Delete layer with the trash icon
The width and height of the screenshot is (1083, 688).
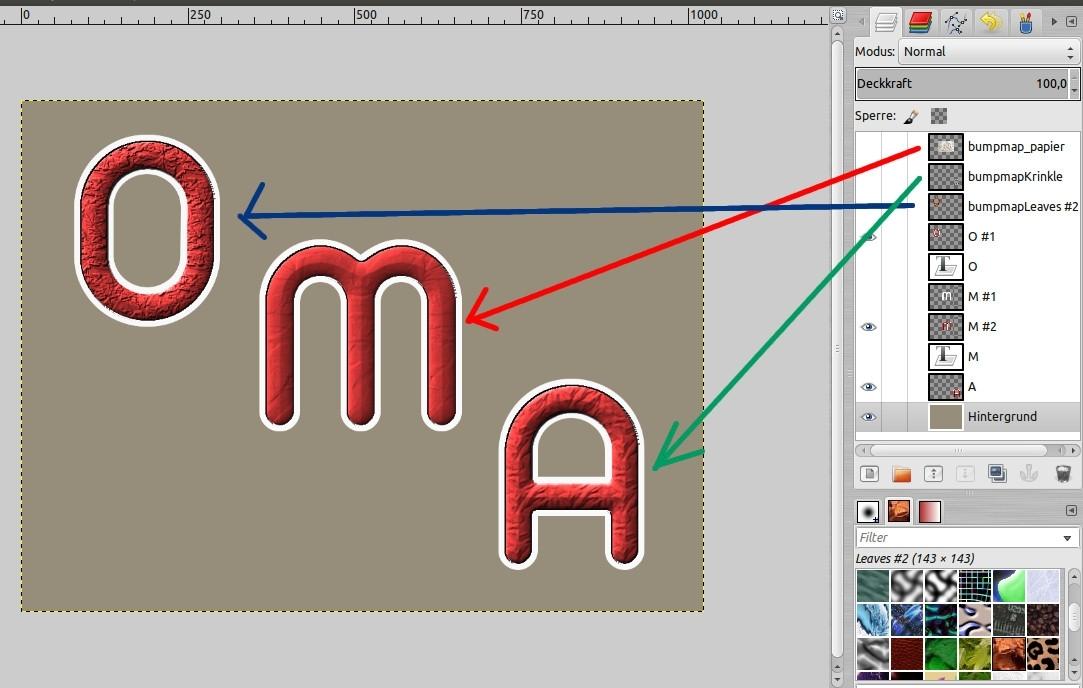pos(1062,474)
